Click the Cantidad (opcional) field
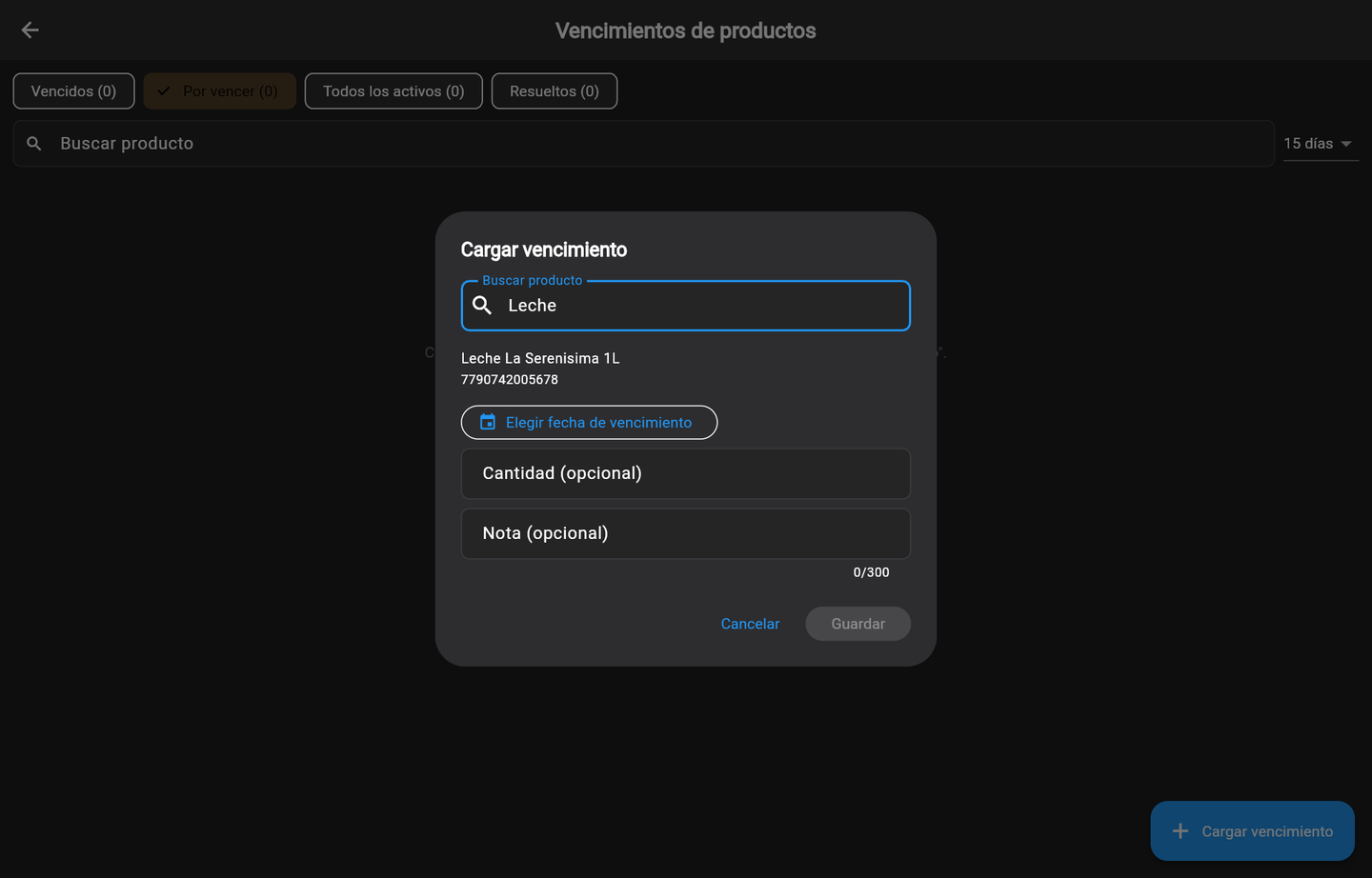This screenshot has height=878, width=1372. click(686, 473)
